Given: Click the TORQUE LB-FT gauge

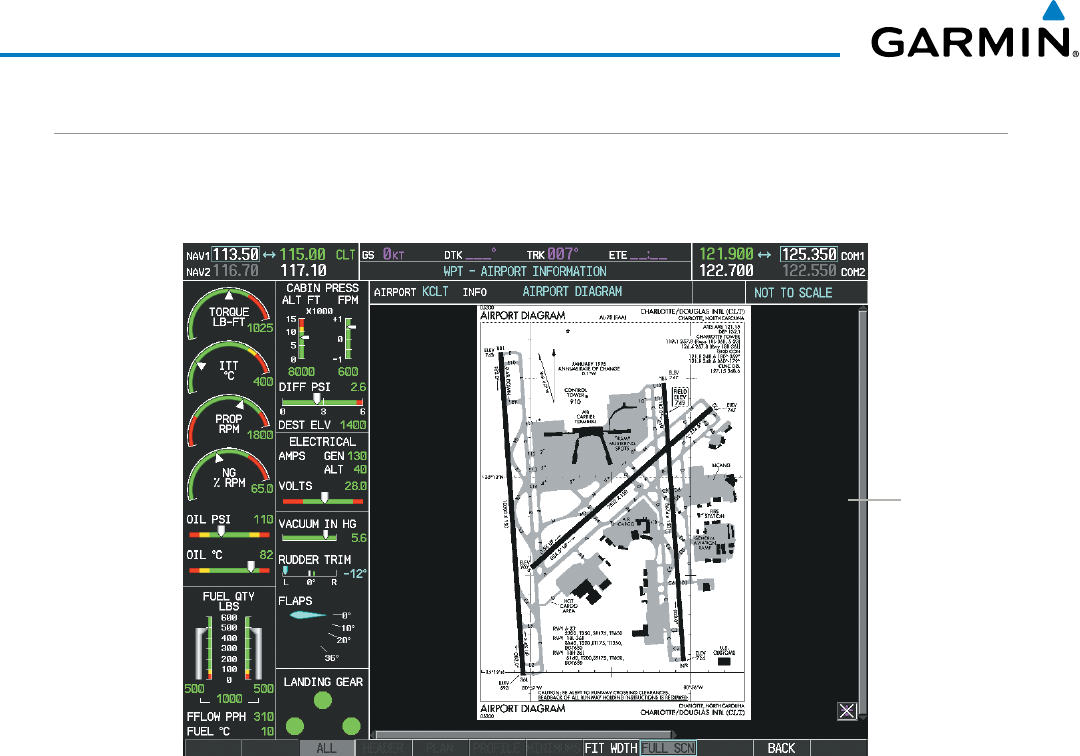Looking at the screenshot, I should [229, 313].
